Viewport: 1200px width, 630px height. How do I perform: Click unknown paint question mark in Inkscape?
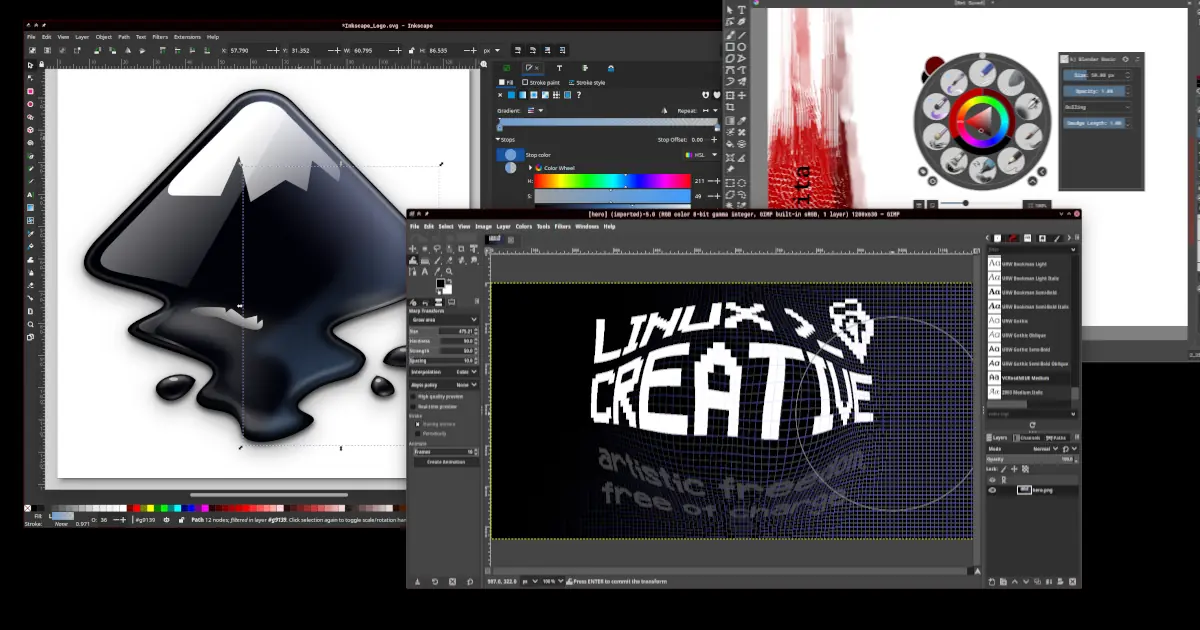[x=579, y=95]
